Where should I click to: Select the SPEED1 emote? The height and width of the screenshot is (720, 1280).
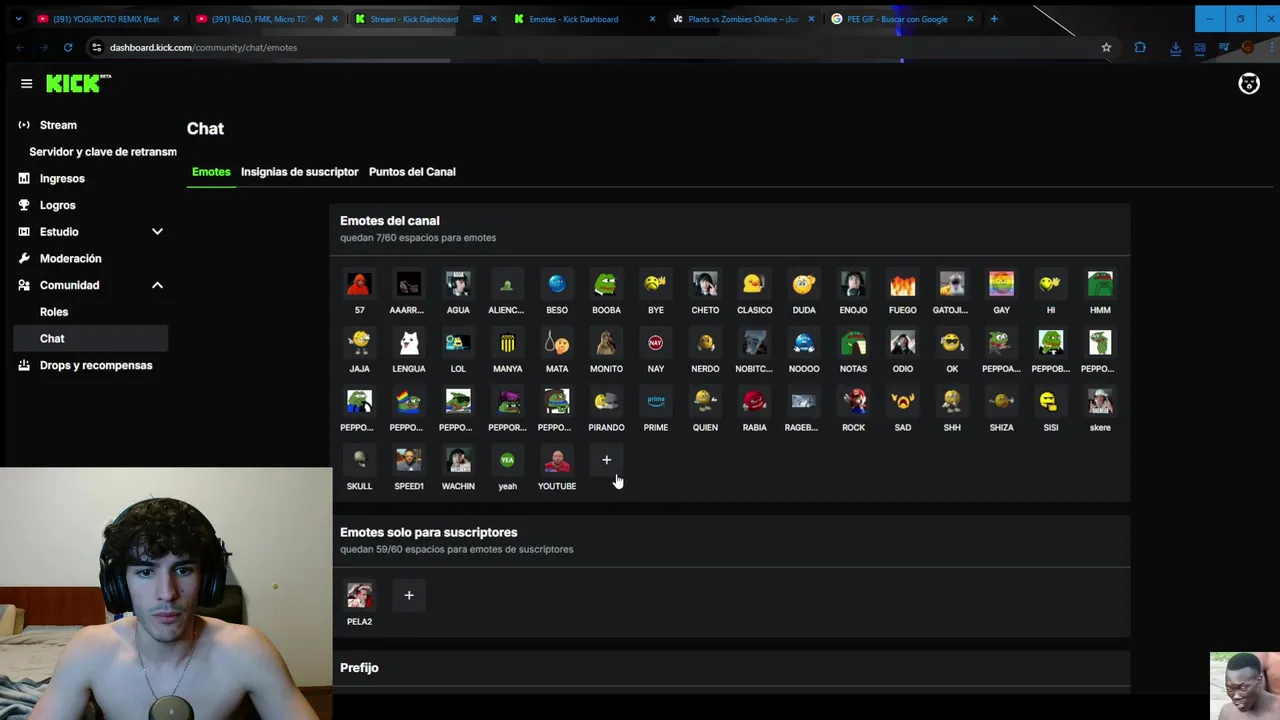click(x=409, y=461)
